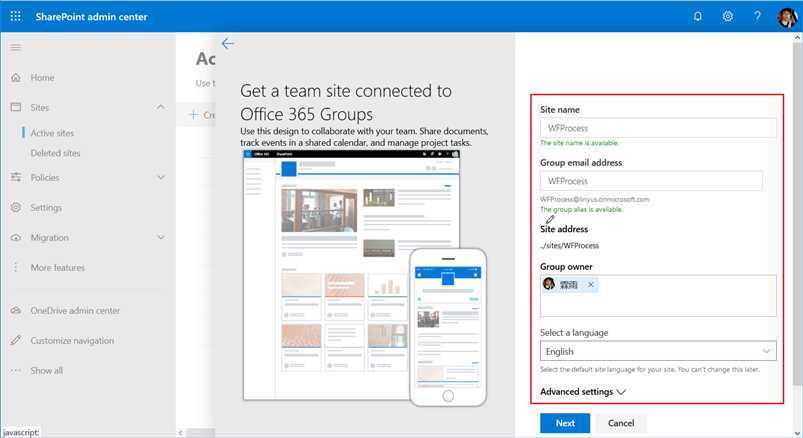This screenshot has width=803, height=438.
Task: Open the account profile picture
Action: 788,17
